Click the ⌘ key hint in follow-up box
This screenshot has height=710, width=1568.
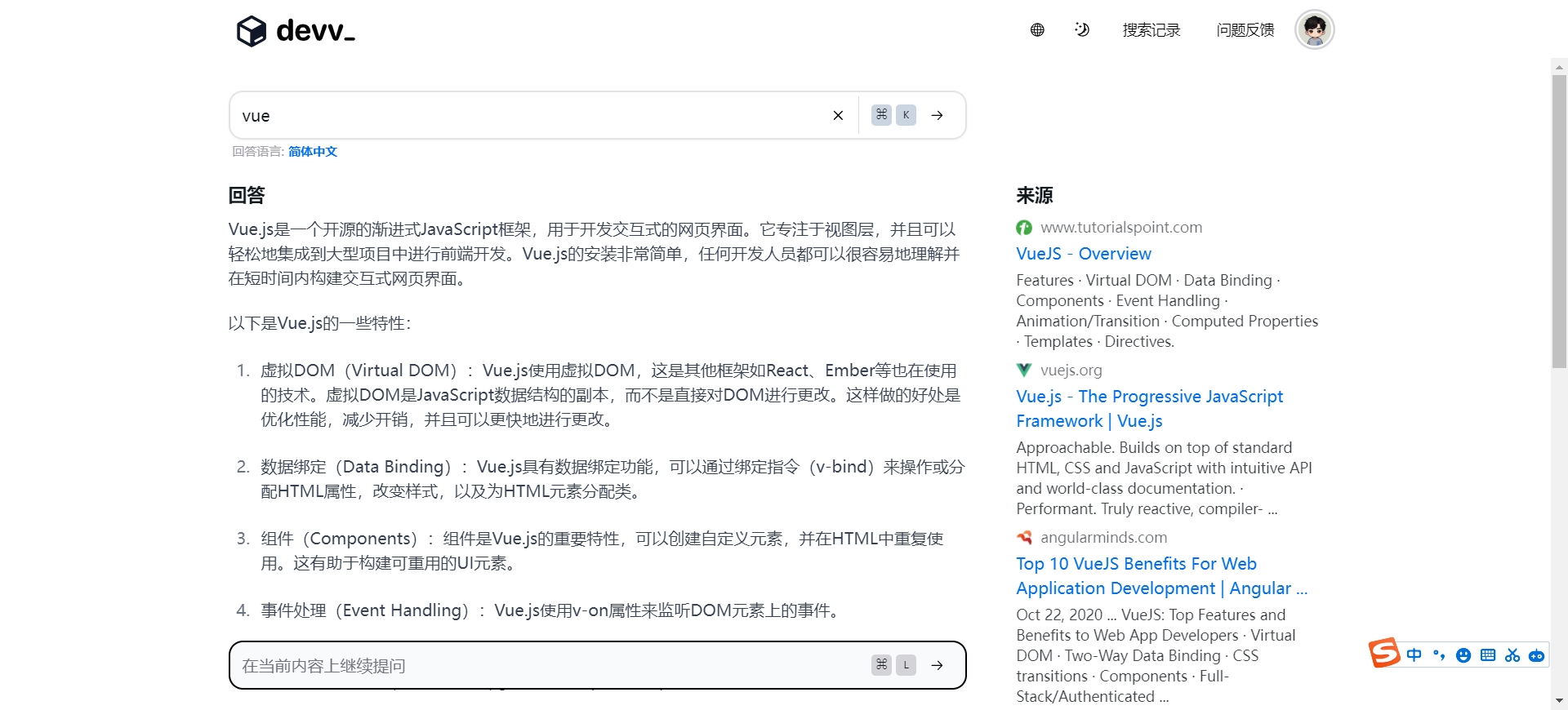(881, 665)
